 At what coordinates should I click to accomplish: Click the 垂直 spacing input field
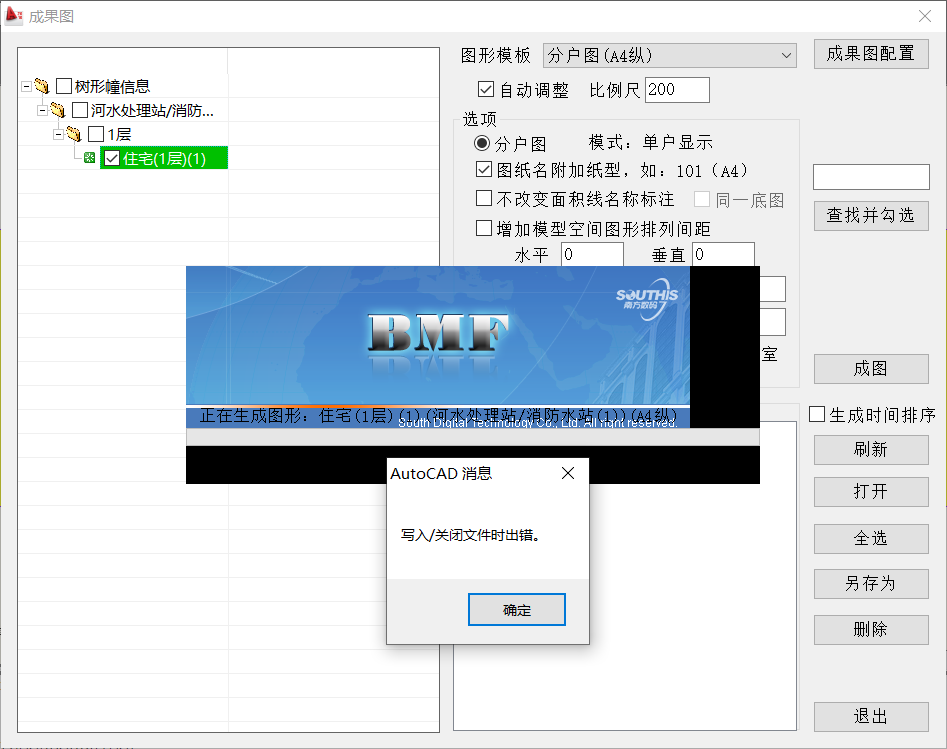724,254
